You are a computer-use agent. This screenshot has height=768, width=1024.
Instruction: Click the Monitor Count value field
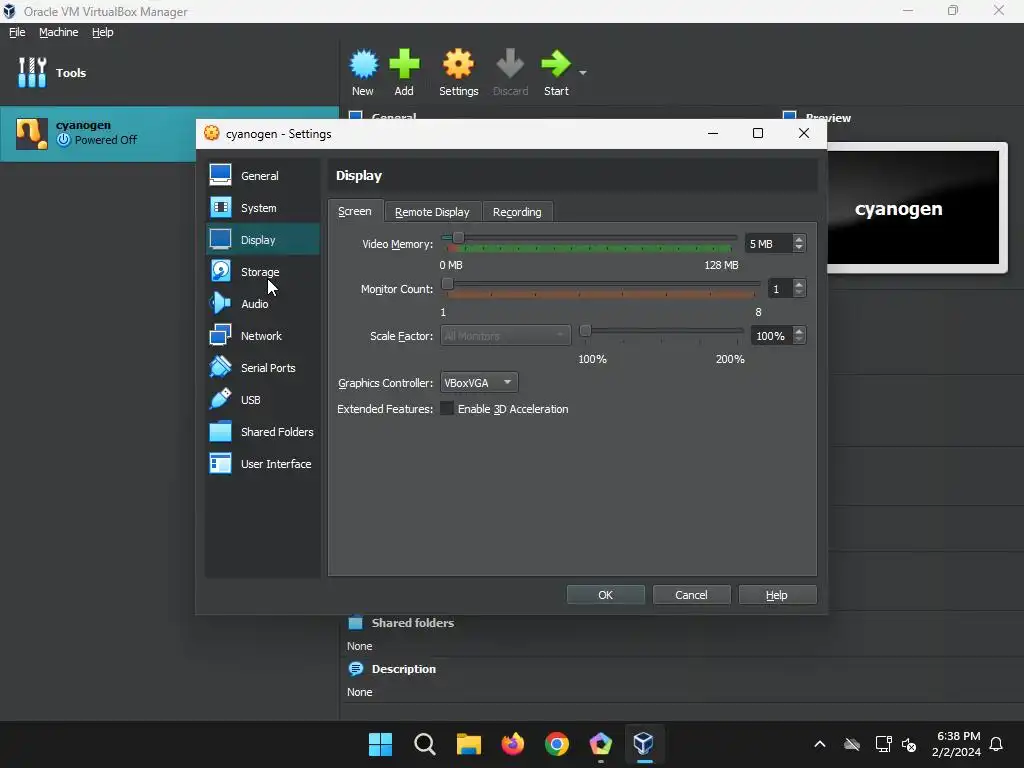[778, 289]
